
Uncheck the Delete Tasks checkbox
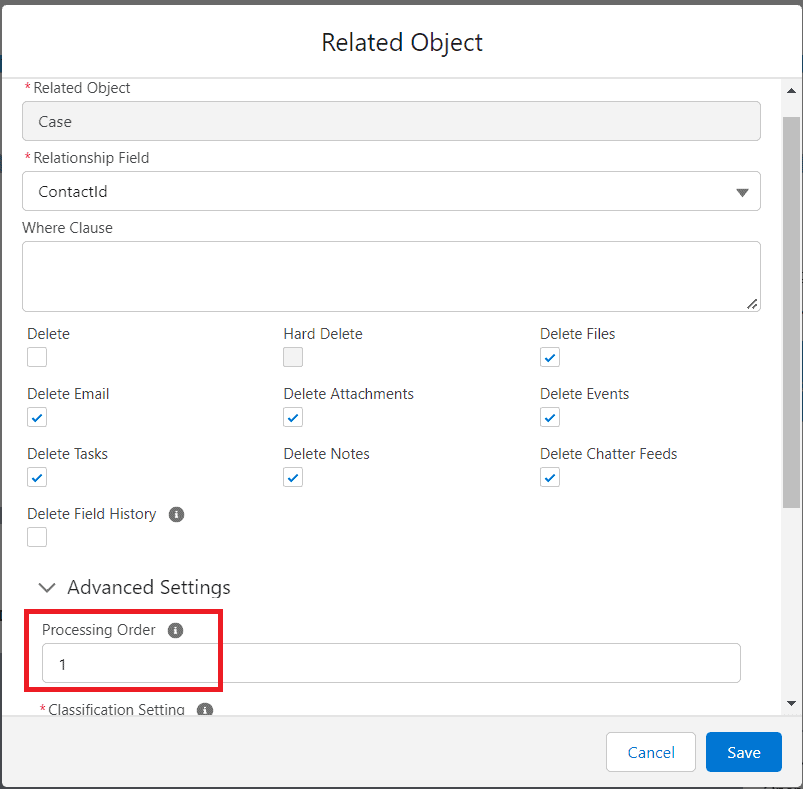click(37, 477)
